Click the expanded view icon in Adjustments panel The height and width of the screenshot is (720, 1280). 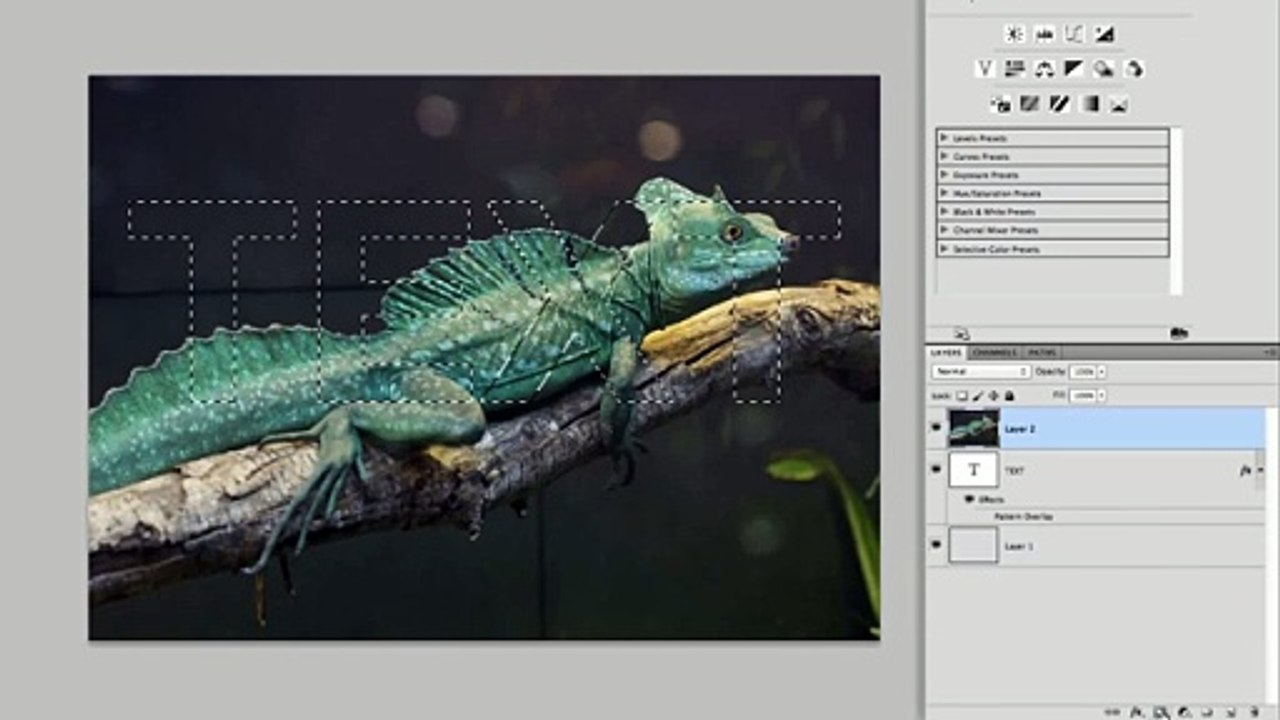(961, 333)
